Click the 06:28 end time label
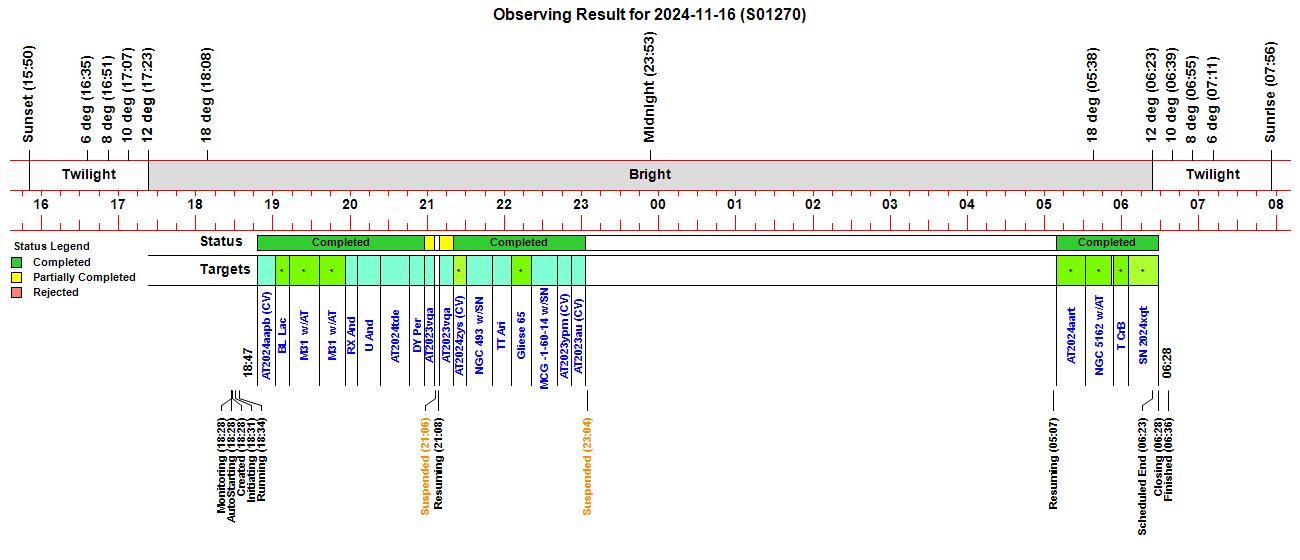This screenshot has height=560, width=1300. point(1167,362)
